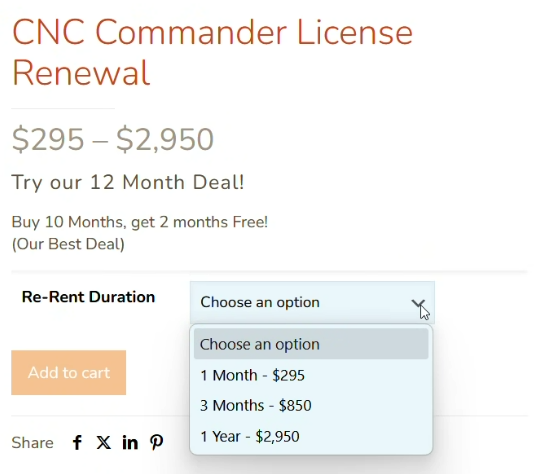The height and width of the screenshot is (474, 534).
Task: Click the CNC Commander License Renewal title
Action: [212, 52]
